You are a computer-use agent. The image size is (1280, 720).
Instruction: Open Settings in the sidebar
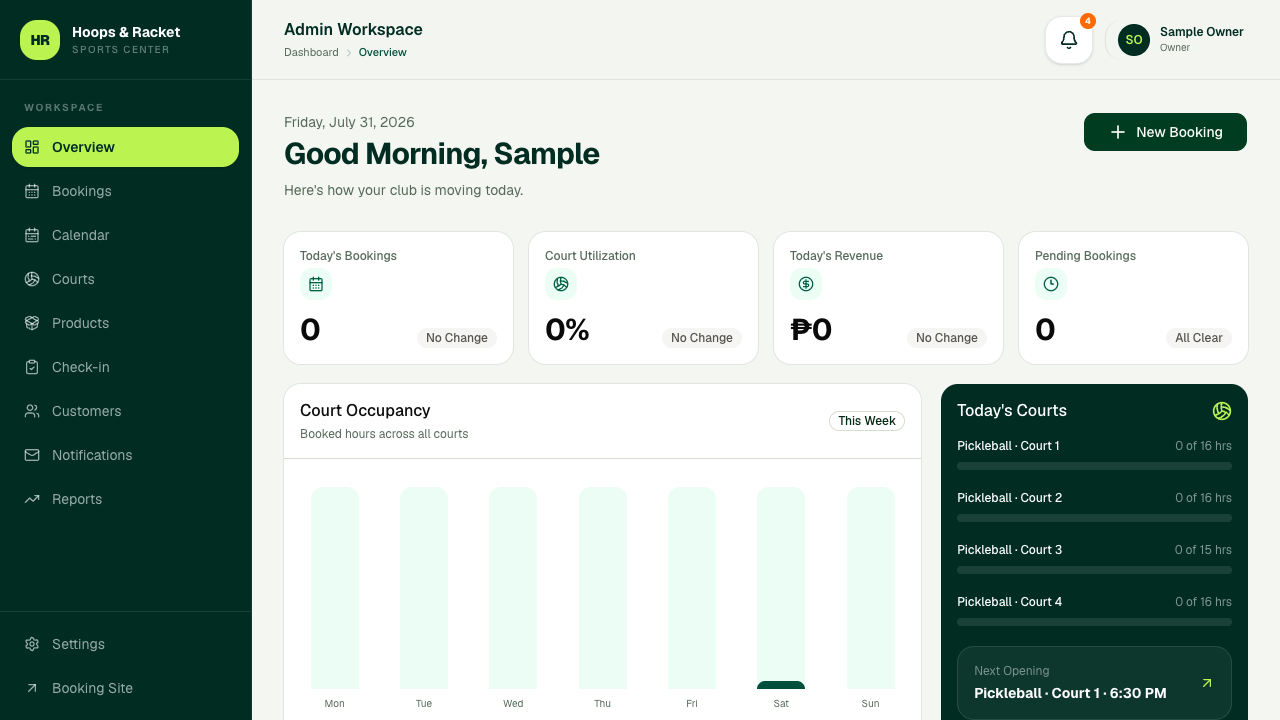125,644
